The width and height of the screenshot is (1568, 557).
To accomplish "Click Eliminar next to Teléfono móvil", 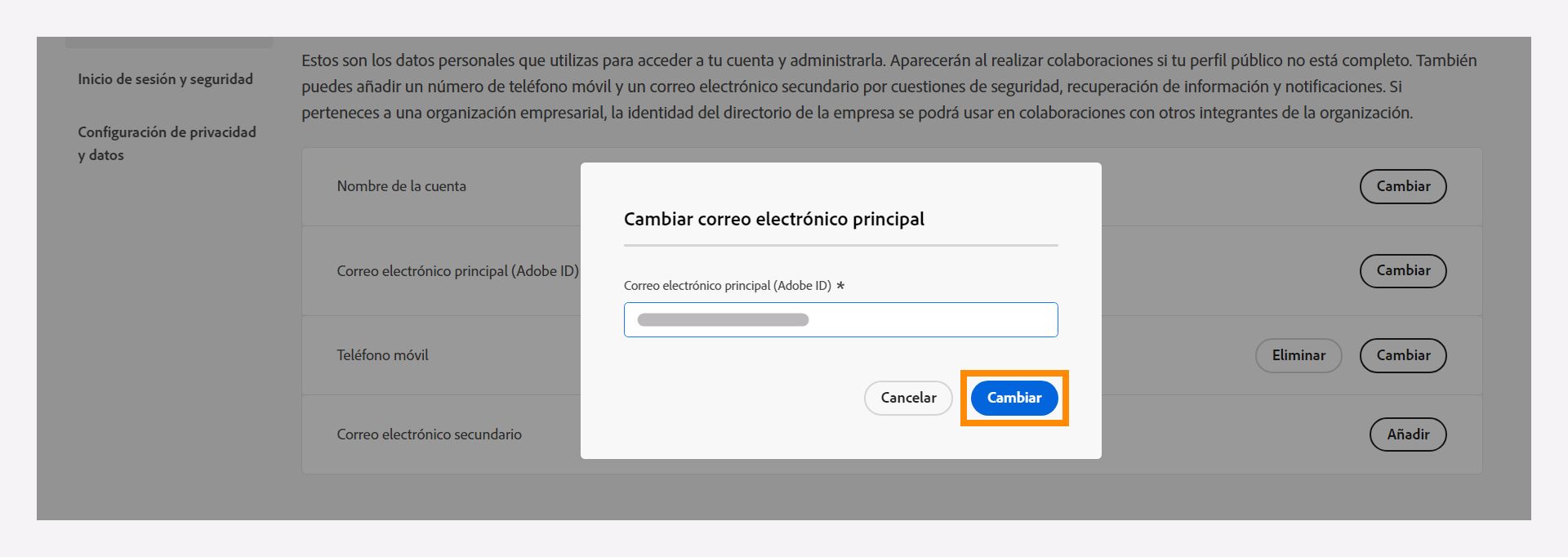I will click(x=1298, y=355).
